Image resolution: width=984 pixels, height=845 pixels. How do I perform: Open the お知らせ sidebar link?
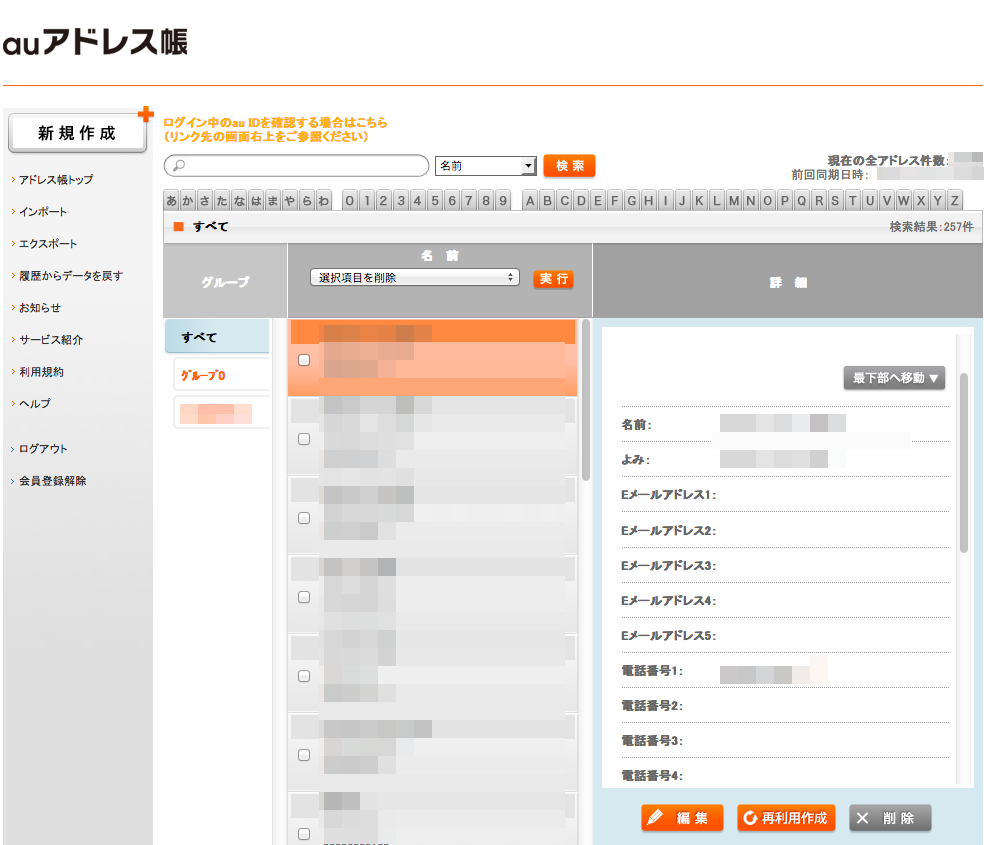pyautogui.click(x=40, y=307)
